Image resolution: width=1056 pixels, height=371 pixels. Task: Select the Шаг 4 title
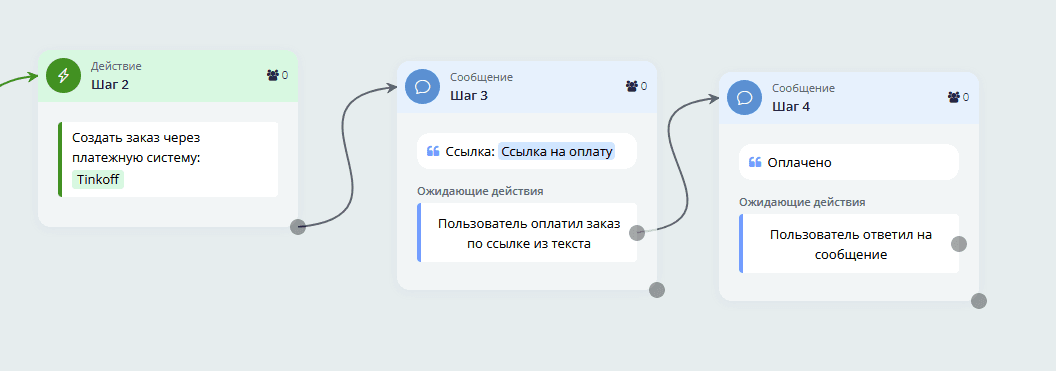point(791,106)
